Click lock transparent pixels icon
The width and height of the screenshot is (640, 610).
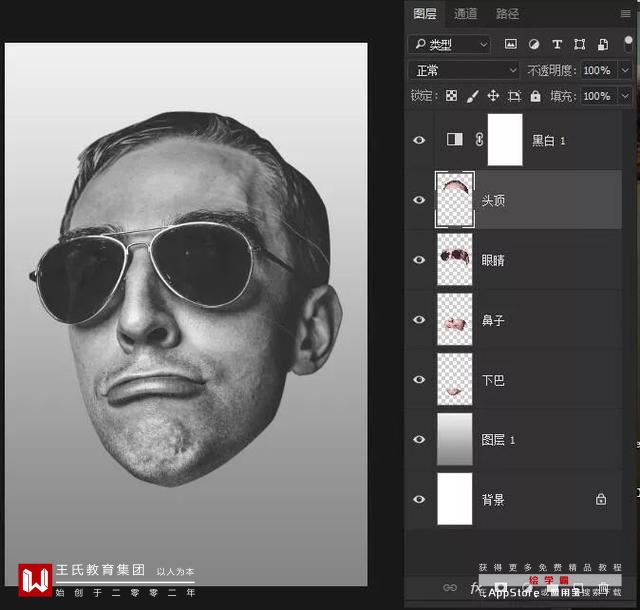pyautogui.click(x=451, y=96)
